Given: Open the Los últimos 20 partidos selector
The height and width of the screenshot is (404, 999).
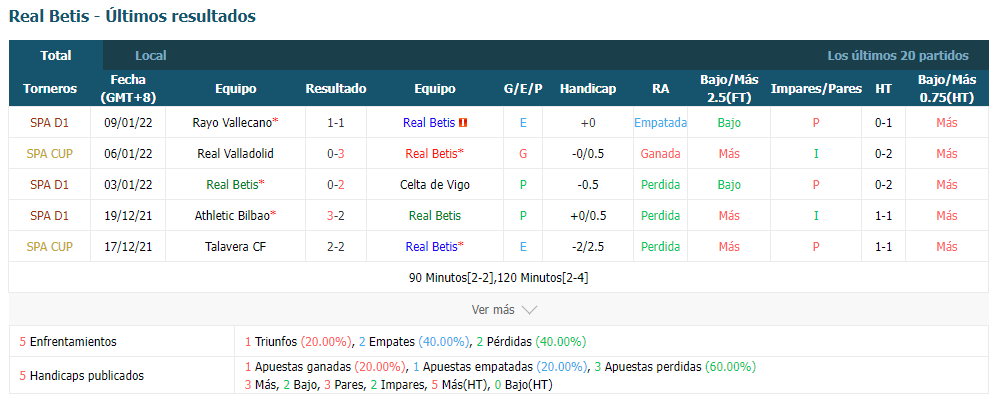Looking at the screenshot, I should pyautogui.click(x=898, y=55).
